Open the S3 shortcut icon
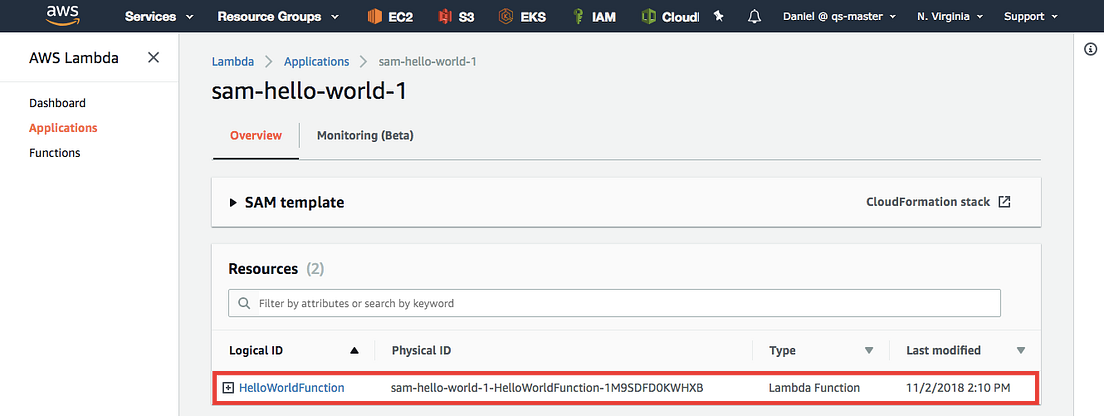This screenshot has width=1104, height=416. click(444, 17)
